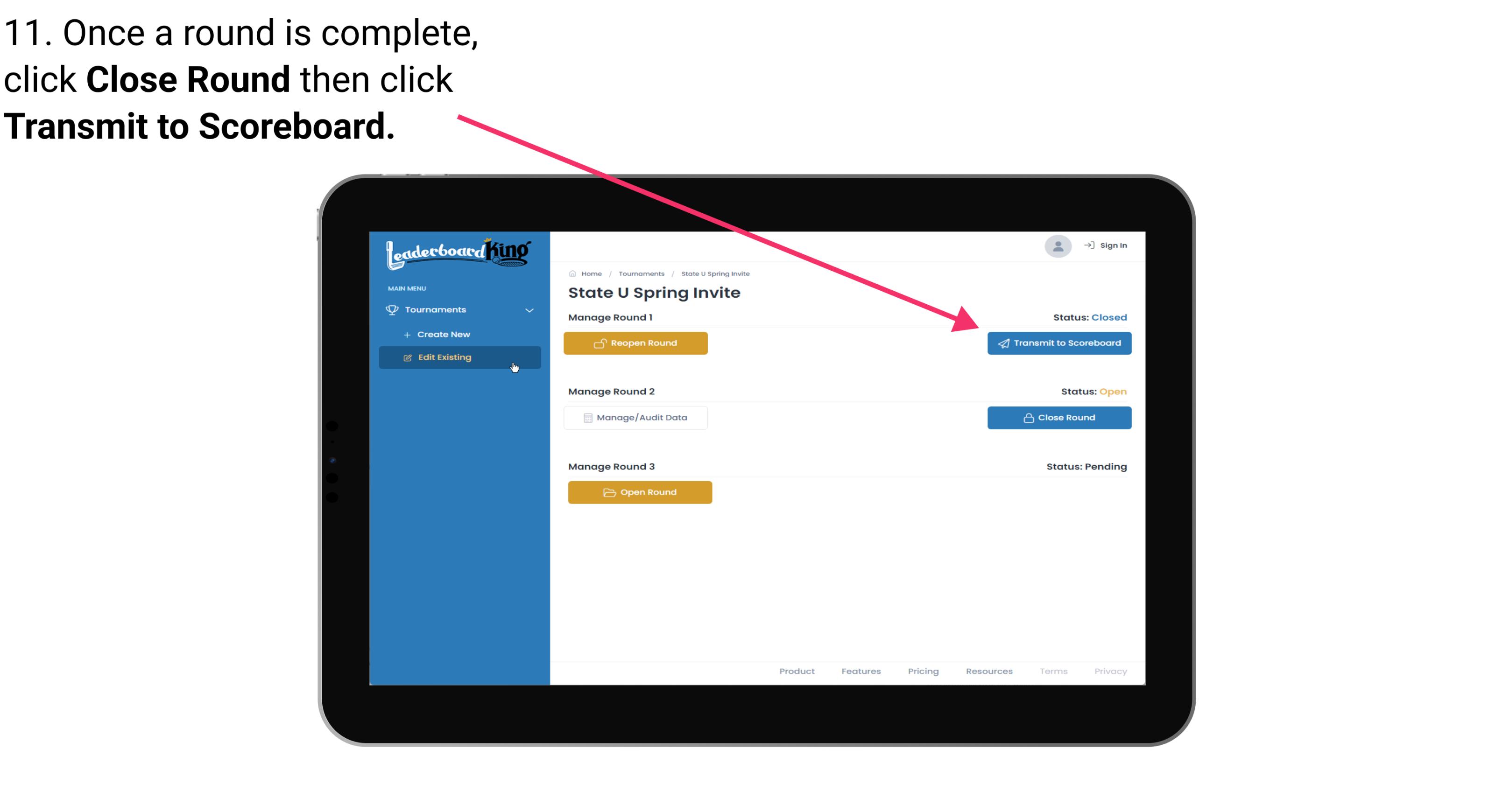1510x812 pixels.
Task: Click the Terms footer link
Action: tap(1053, 671)
